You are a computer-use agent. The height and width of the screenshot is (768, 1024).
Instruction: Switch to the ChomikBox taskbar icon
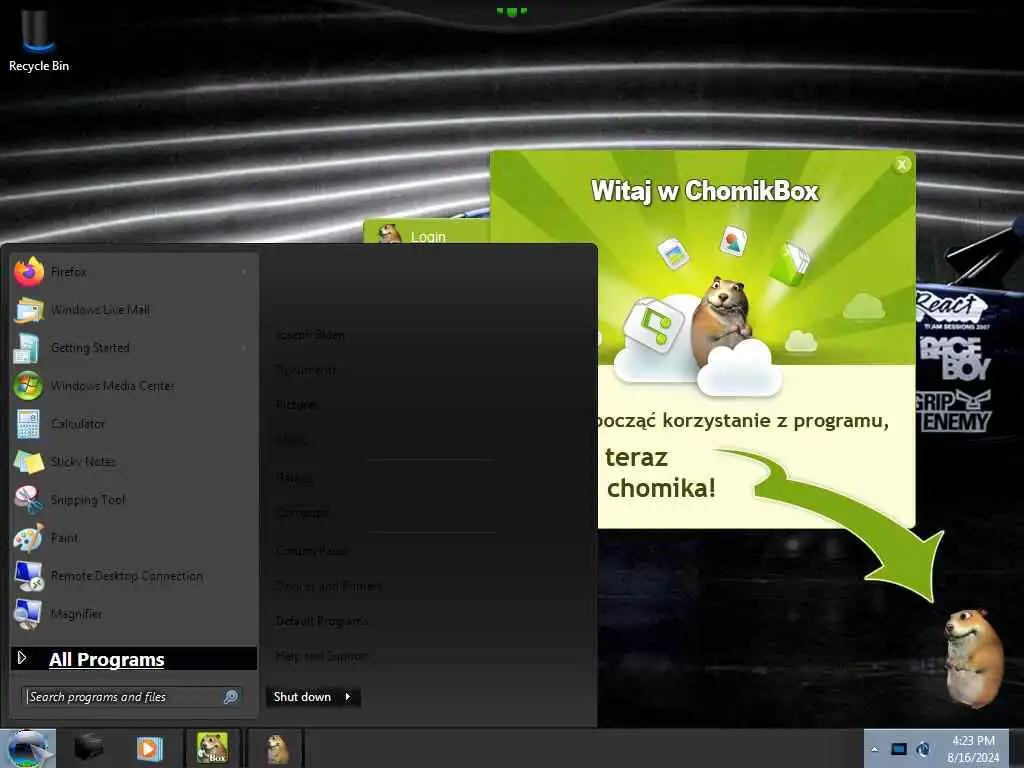point(213,748)
